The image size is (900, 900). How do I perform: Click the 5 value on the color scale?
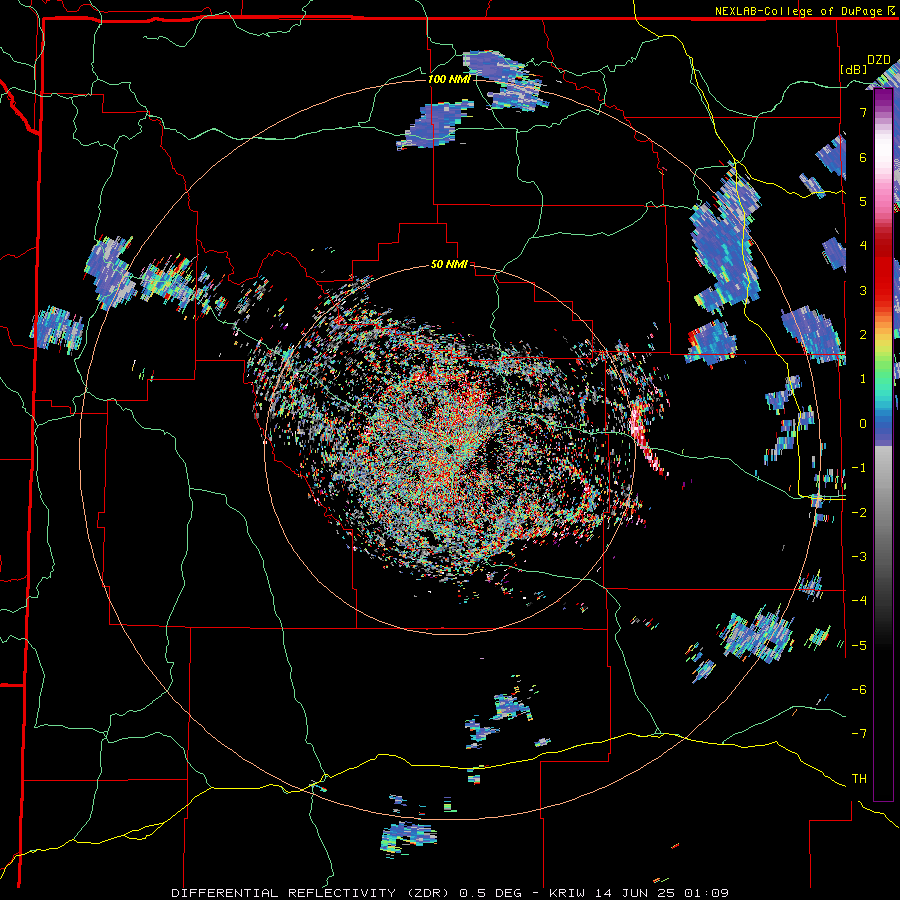(x=863, y=201)
